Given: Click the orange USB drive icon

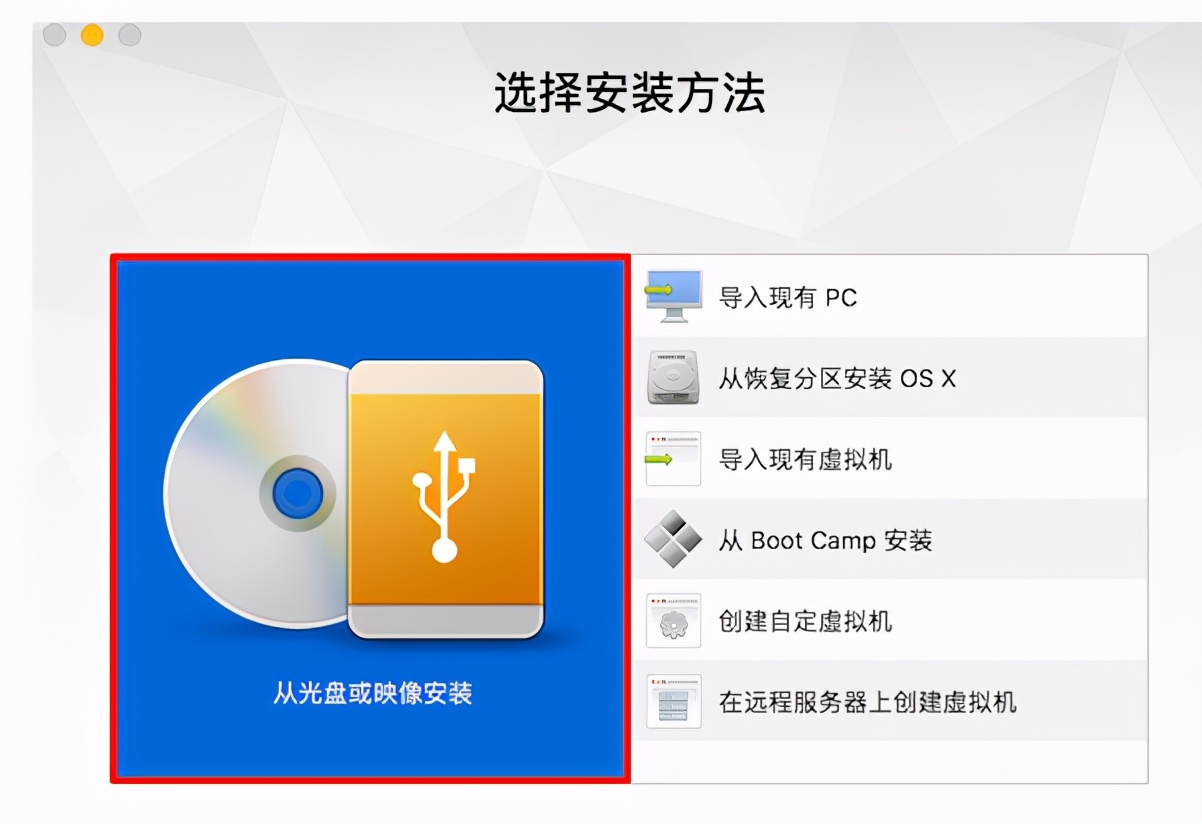Looking at the screenshot, I should click(446, 499).
